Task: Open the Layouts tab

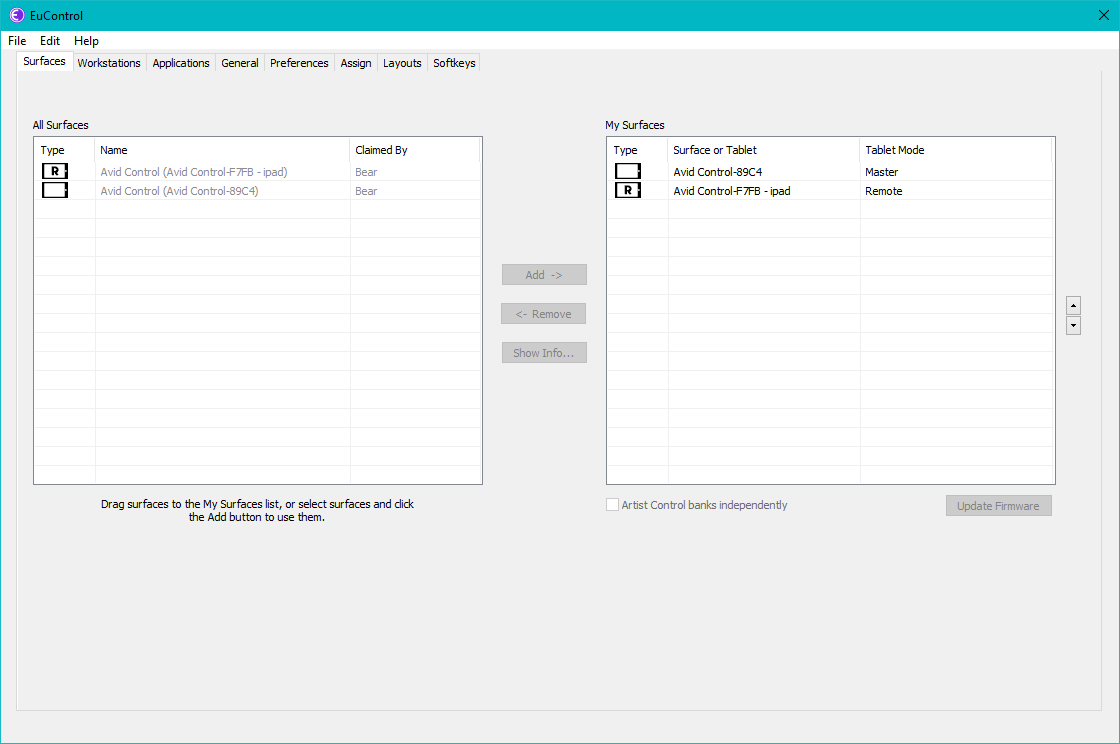Action: click(402, 63)
